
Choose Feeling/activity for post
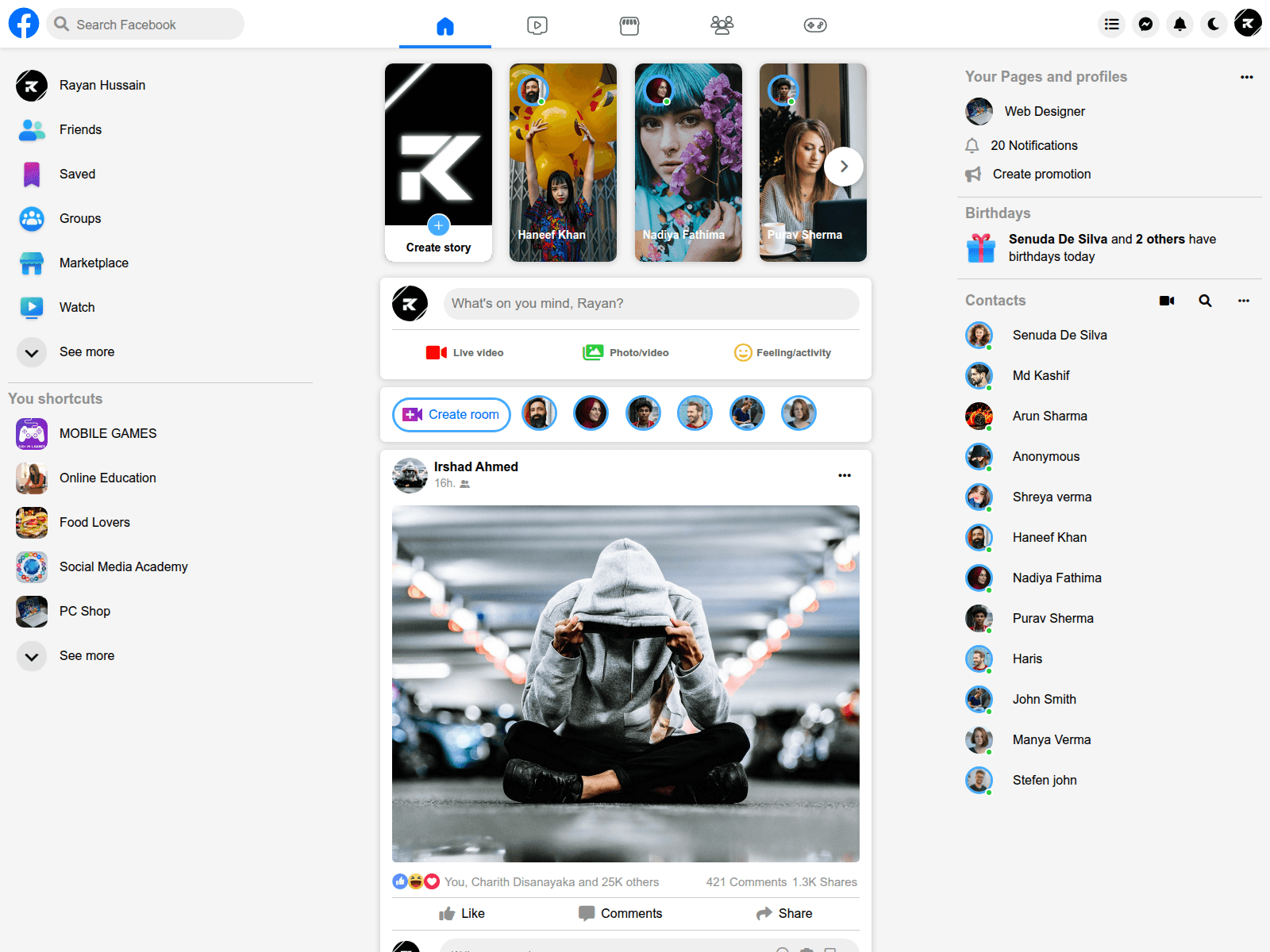point(783,352)
